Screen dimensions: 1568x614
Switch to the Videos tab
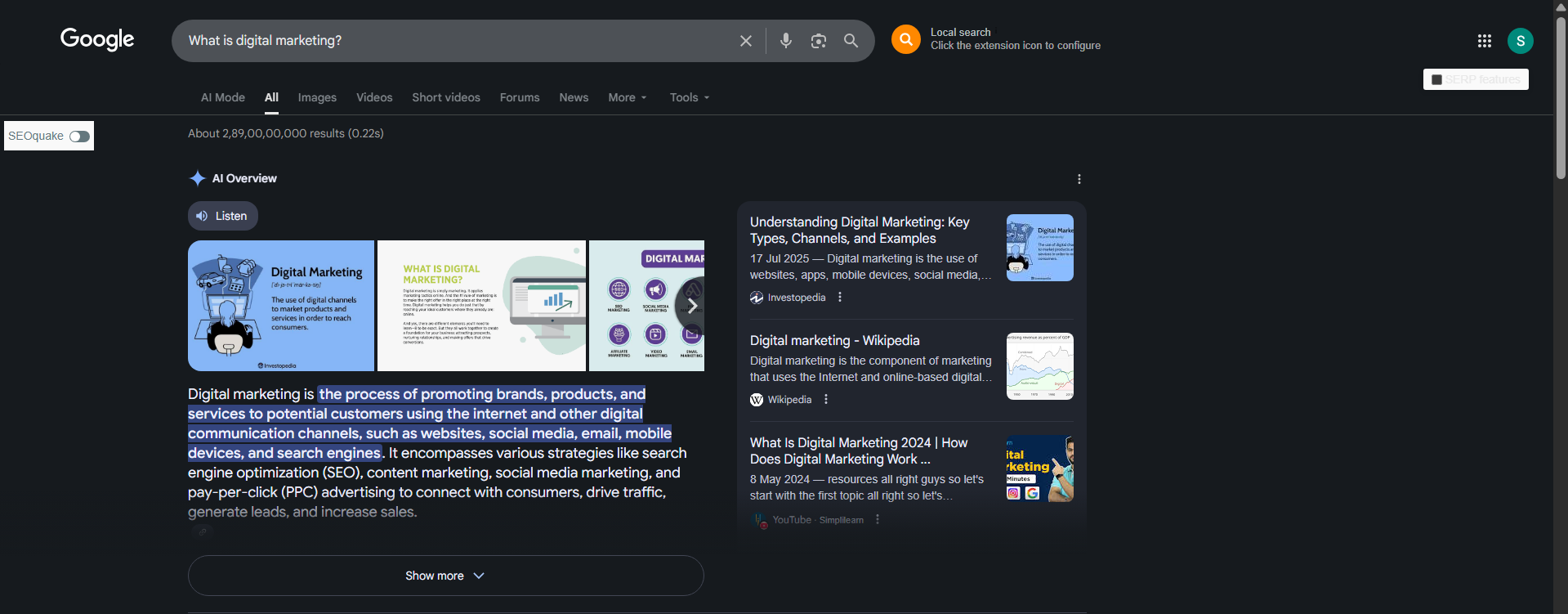[374, 97]
